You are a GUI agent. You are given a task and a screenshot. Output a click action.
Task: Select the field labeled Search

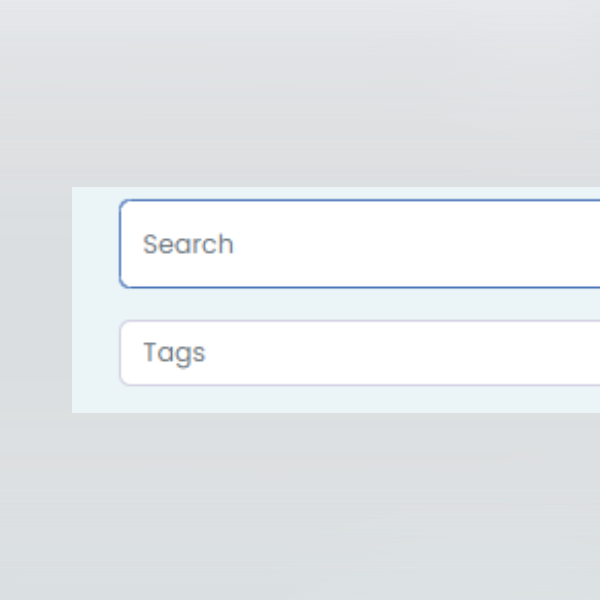click(x=360, y=244)
